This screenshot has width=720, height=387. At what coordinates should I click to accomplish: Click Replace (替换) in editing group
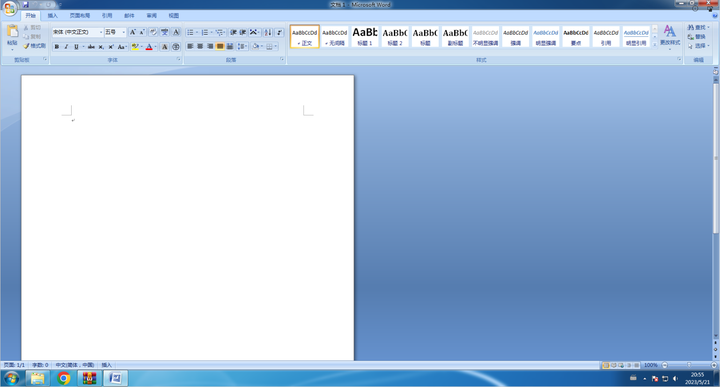point(697,37)
